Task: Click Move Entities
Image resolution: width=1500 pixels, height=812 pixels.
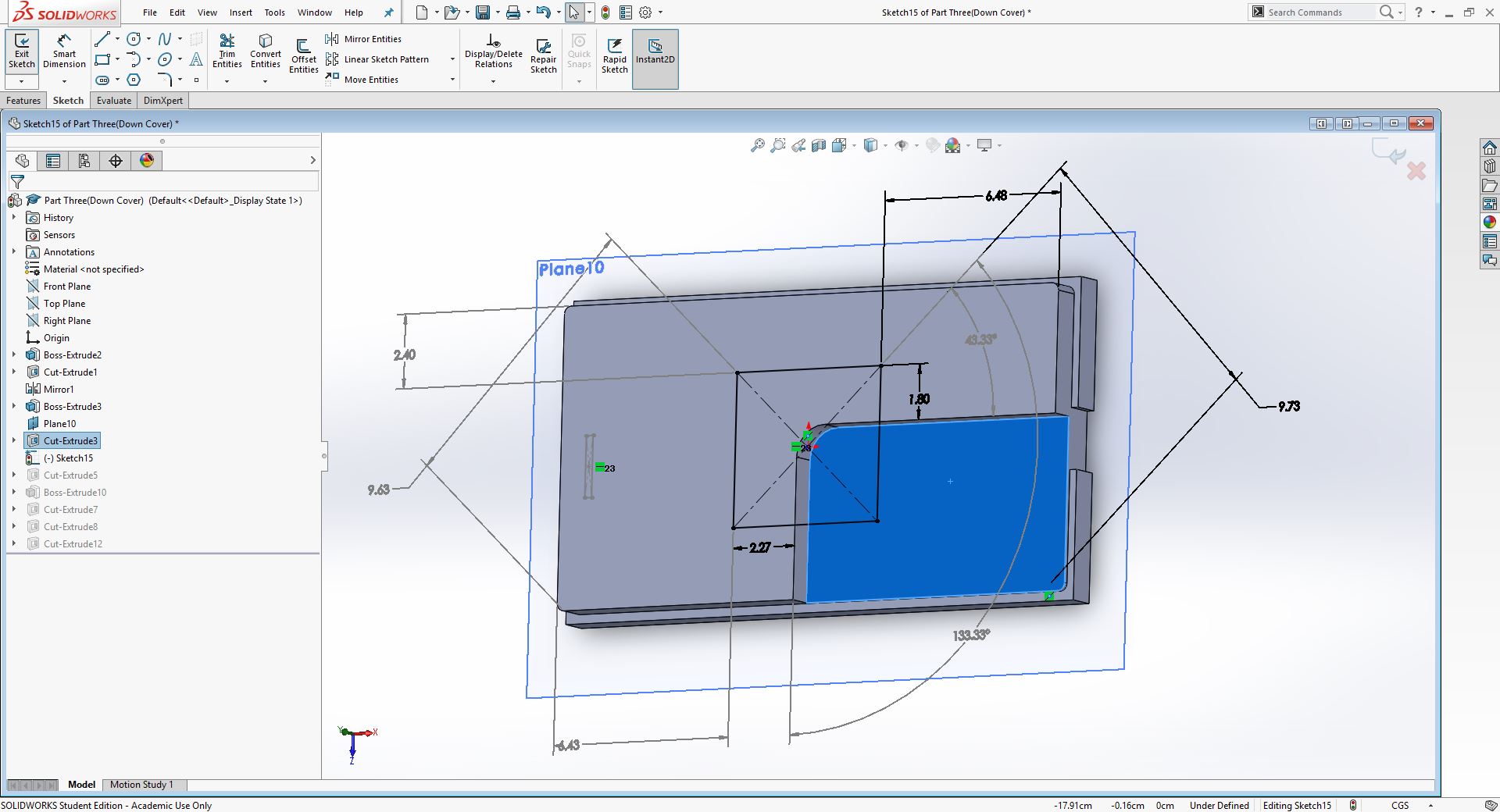Action: [362, 80]
